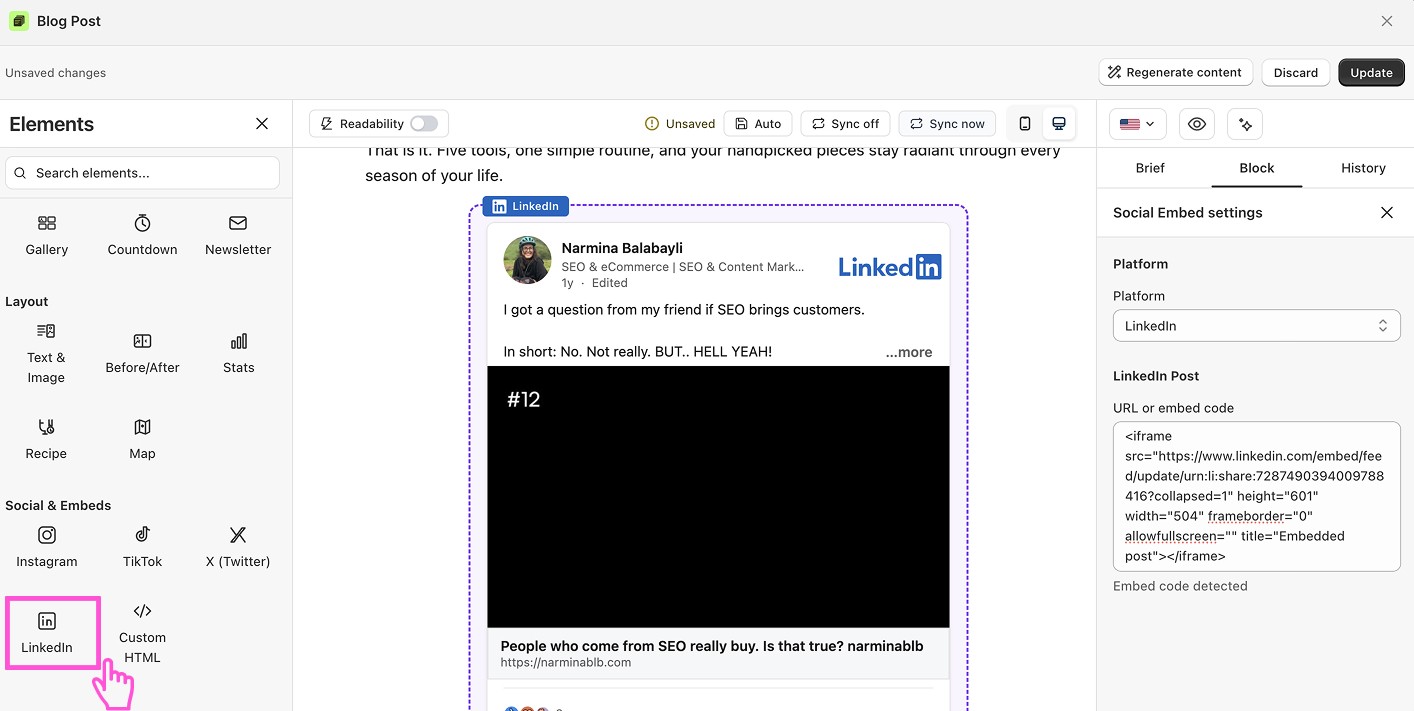Image resolution: width=1414 pixels, height=711 pixels.
Task: Insert Stats element
Action: (x=238, y=354)
